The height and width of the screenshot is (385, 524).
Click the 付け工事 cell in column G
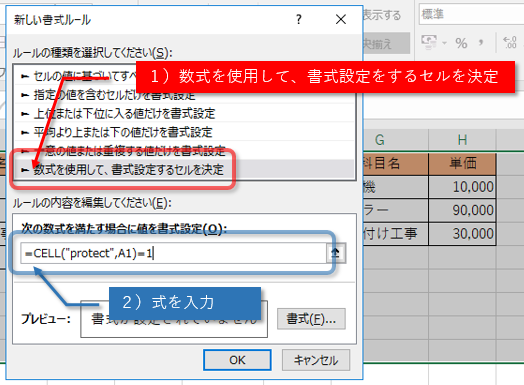[396, 233]
